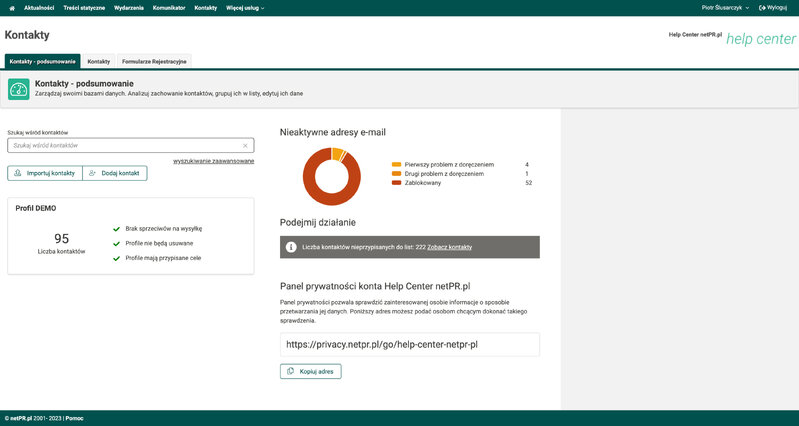This screenshot has height=426, width=799.
Task: Click the dashboard gauge icon beside Kontakty - podsumowanie
Action: click(x=18, y=89)
